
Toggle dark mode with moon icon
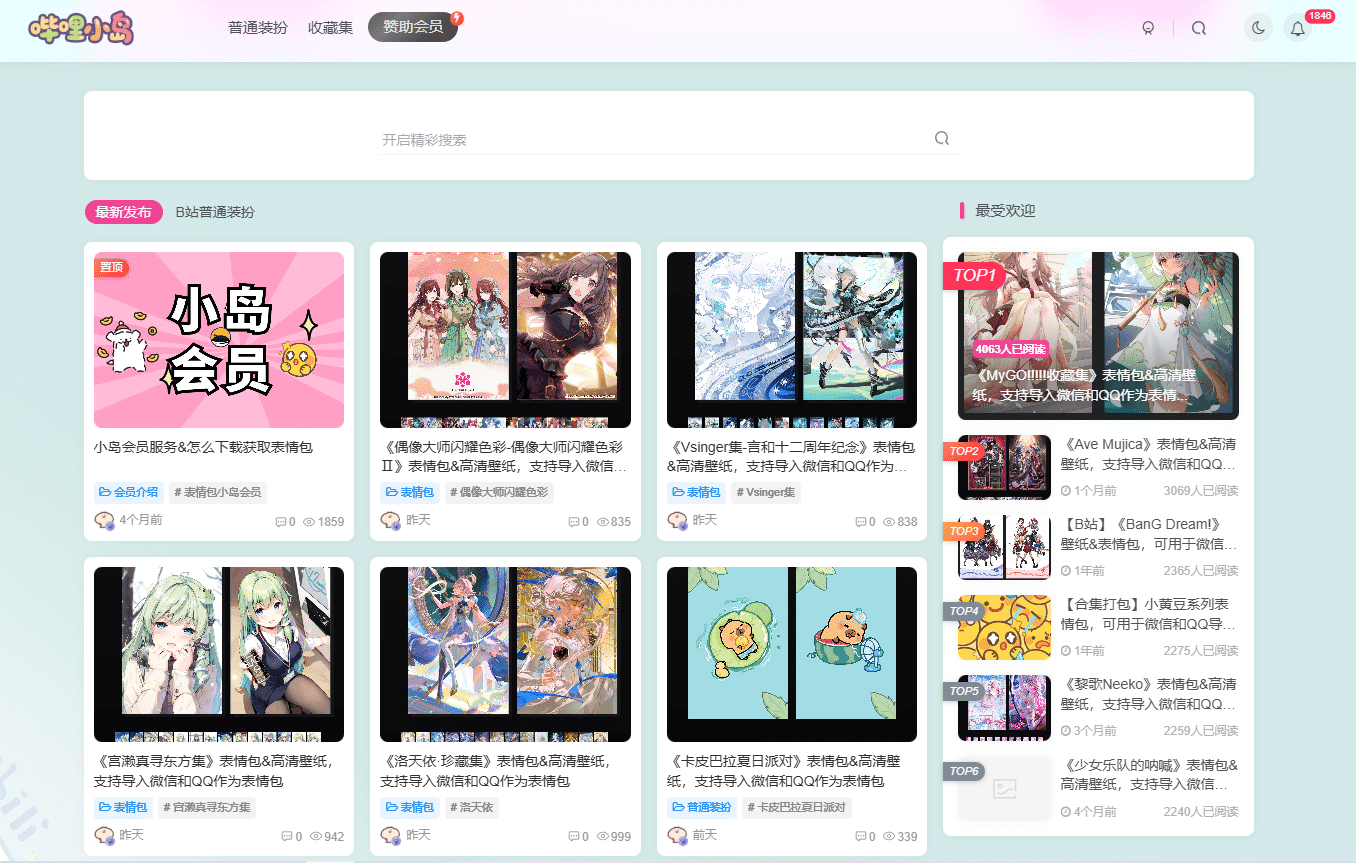(x=1258, y=28)
